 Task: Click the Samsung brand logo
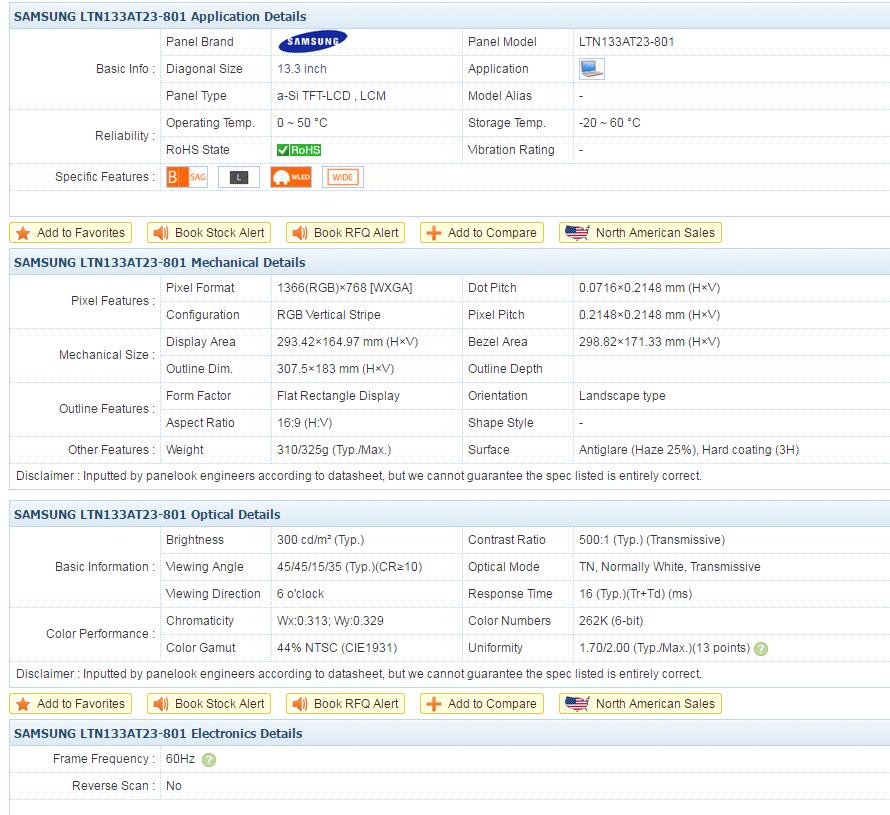point(313,41)
